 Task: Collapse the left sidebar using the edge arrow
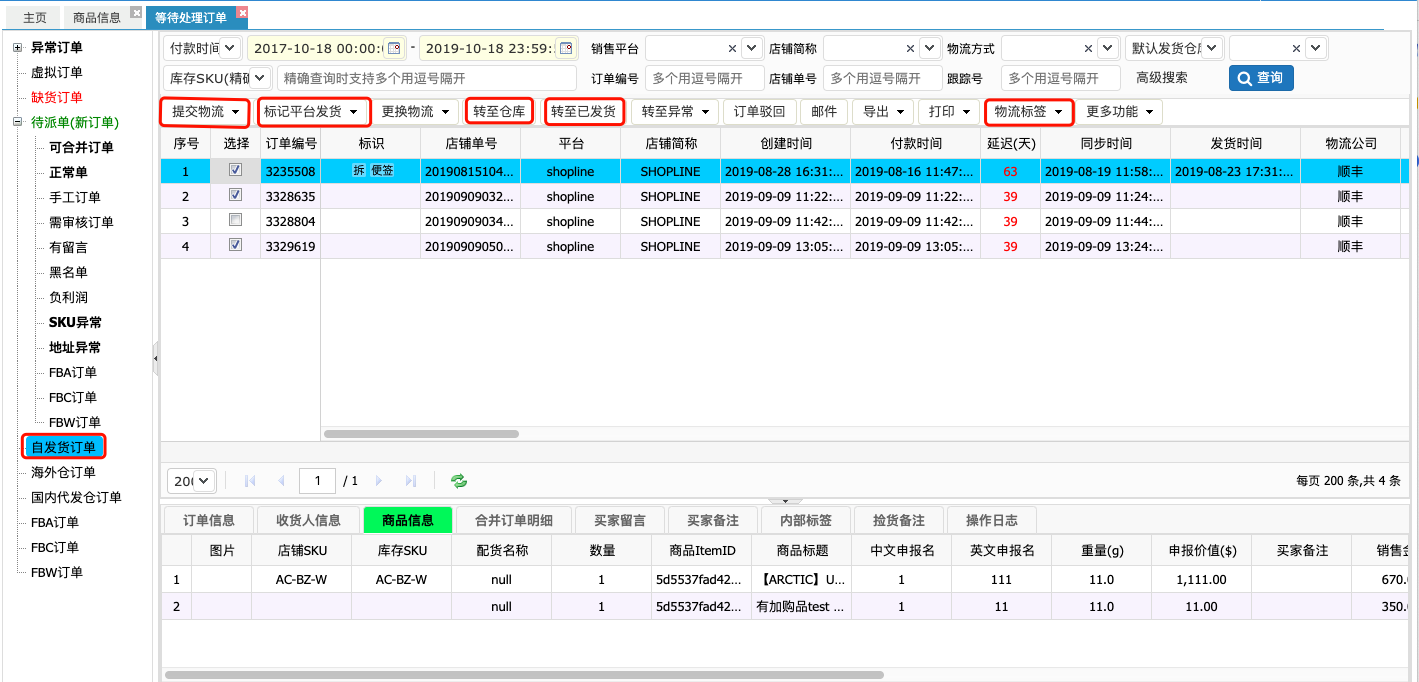pyautogui.click(x=155, y=357)
